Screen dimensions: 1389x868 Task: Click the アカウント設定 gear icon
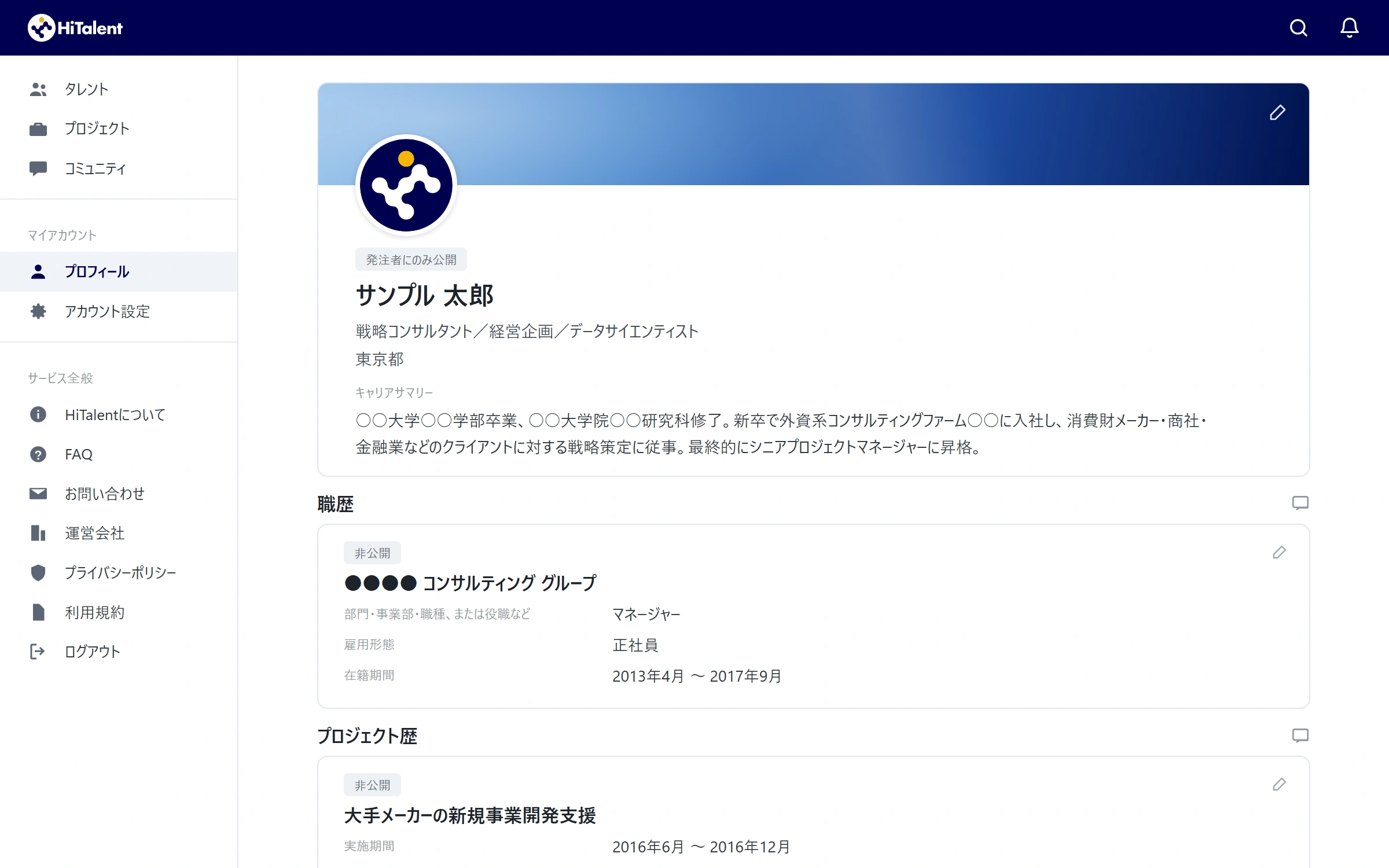(x=38, y=311)
